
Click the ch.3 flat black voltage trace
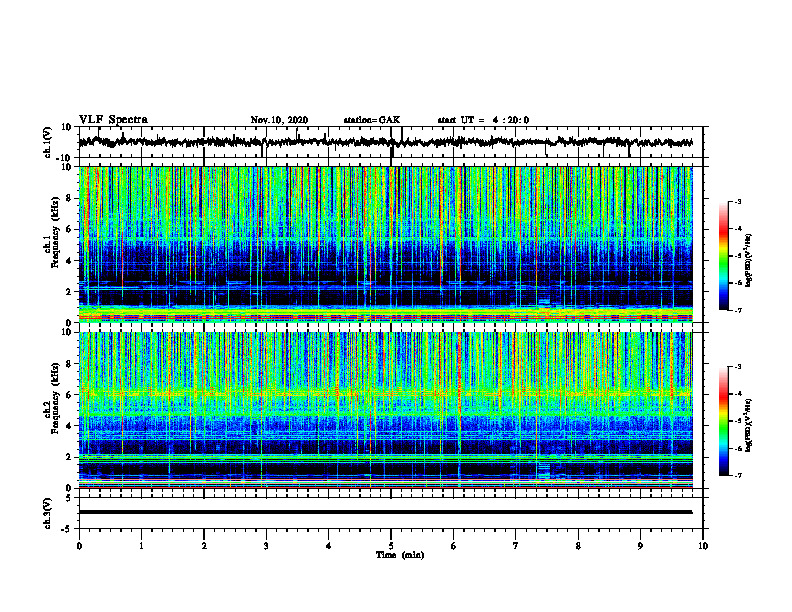(x=385, y=512)
